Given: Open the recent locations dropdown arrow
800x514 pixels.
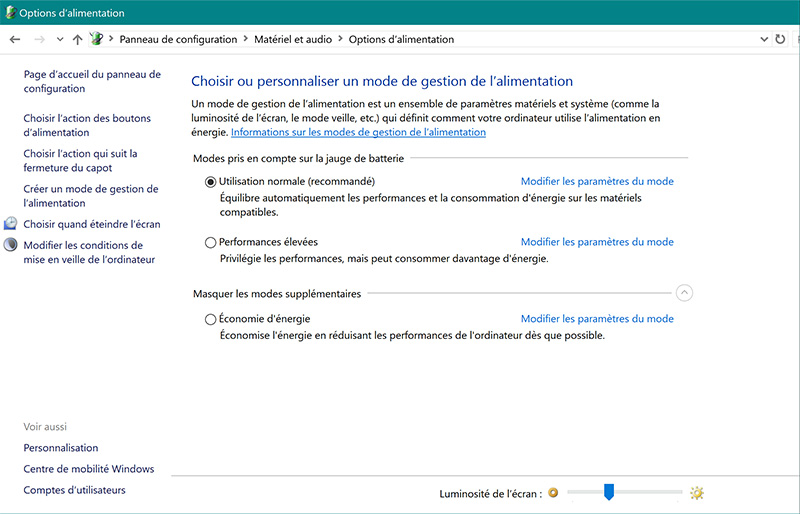Looking at the screenshot, I should (x=61, y=39).
